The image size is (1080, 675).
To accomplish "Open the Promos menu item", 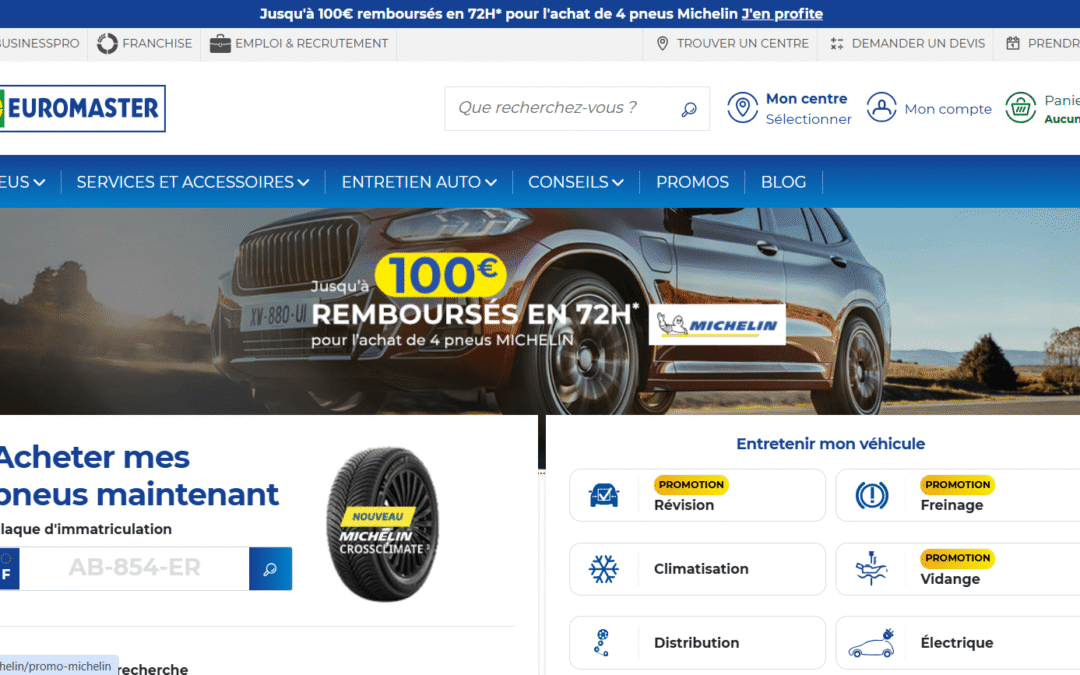I will [x=692, y=182].
